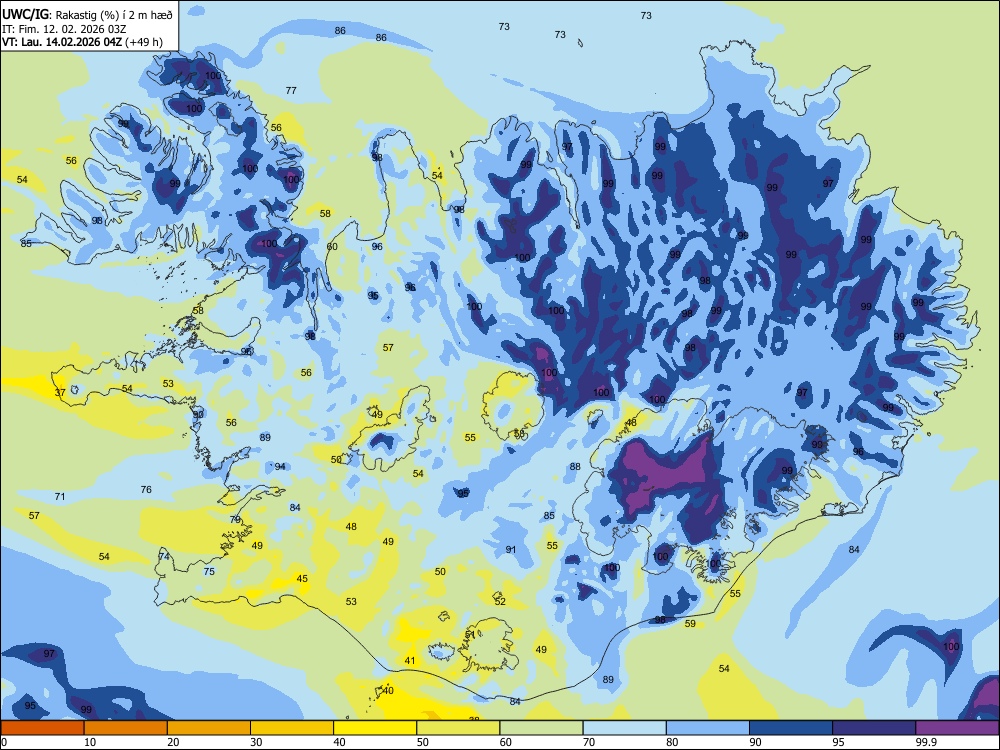Click the humidity value '88' on the map

click(575, 466)
